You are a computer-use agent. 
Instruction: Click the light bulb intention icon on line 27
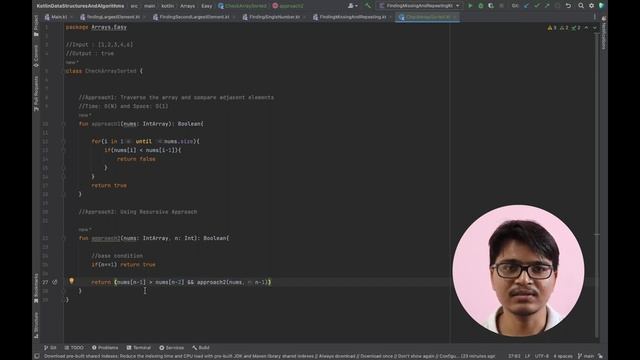click(x=71, y=281)
